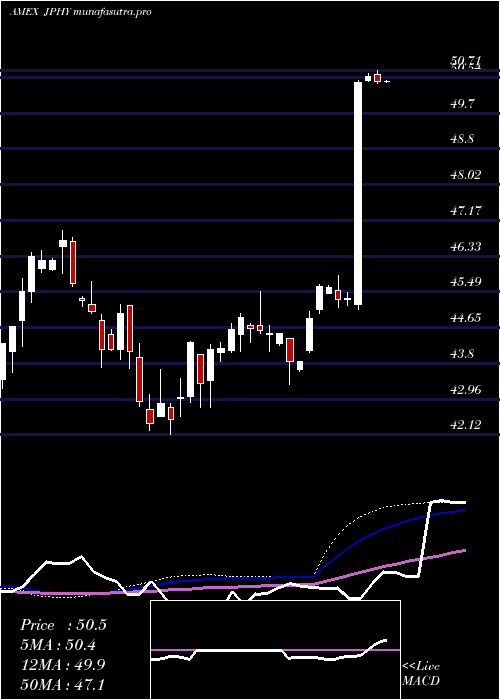The height and width of the screenshot is (700, 500).
Task: Click the tall white breakout candlestick
Action: pos(358,193)
